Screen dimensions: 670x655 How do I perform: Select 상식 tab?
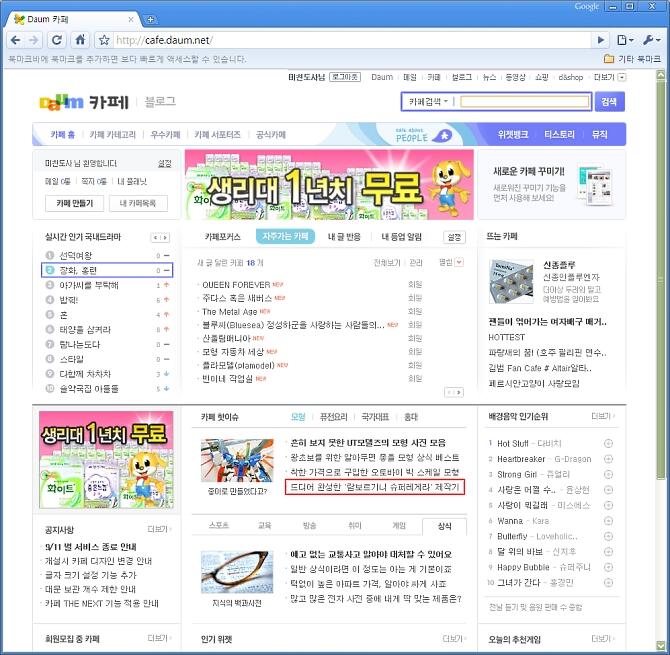[x=444, y=526]
